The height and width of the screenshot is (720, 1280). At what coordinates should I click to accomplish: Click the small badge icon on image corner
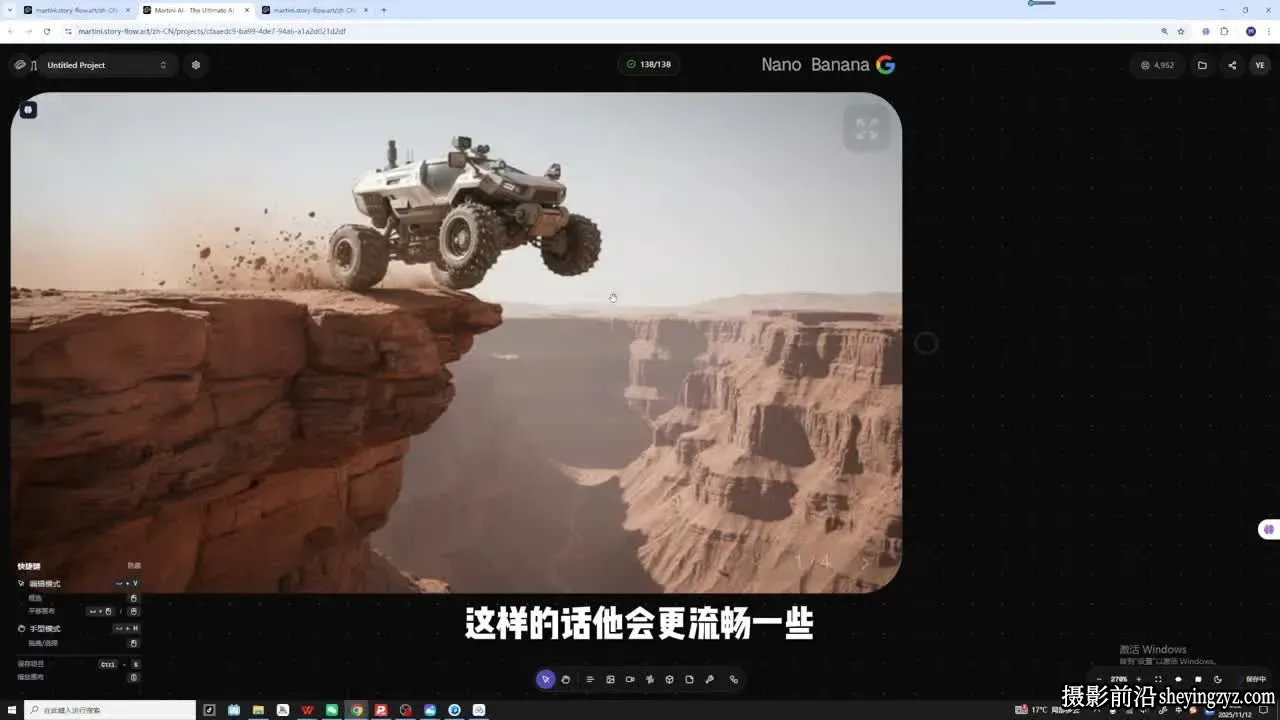[x=28, y=110]
